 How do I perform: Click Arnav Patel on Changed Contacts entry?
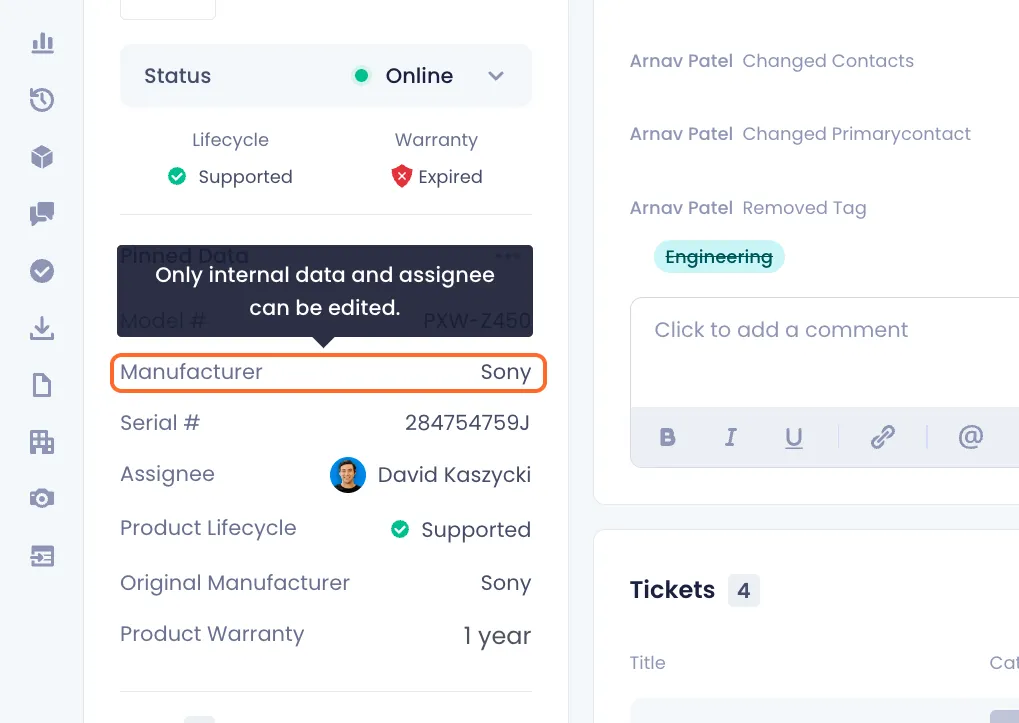pyautogui.click(x=681, y=61)
